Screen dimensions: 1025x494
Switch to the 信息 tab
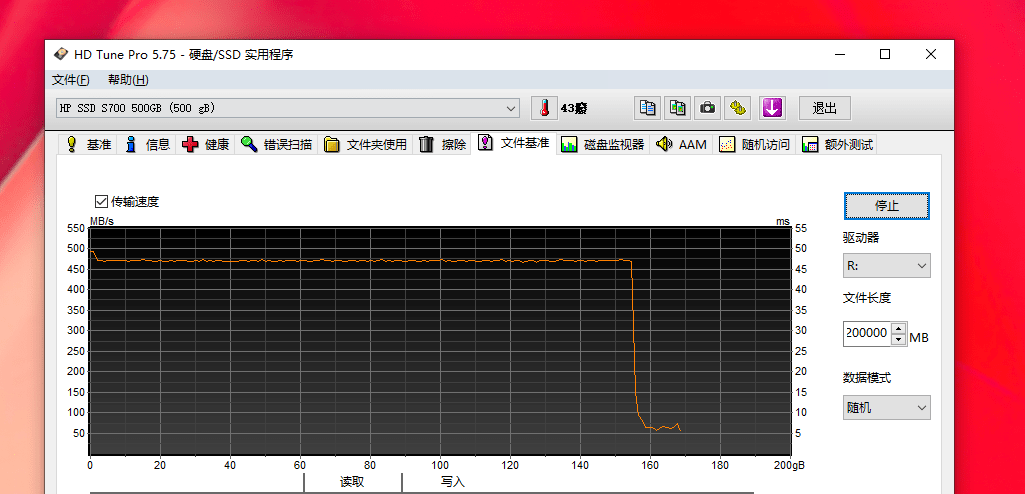pos(146,144)
